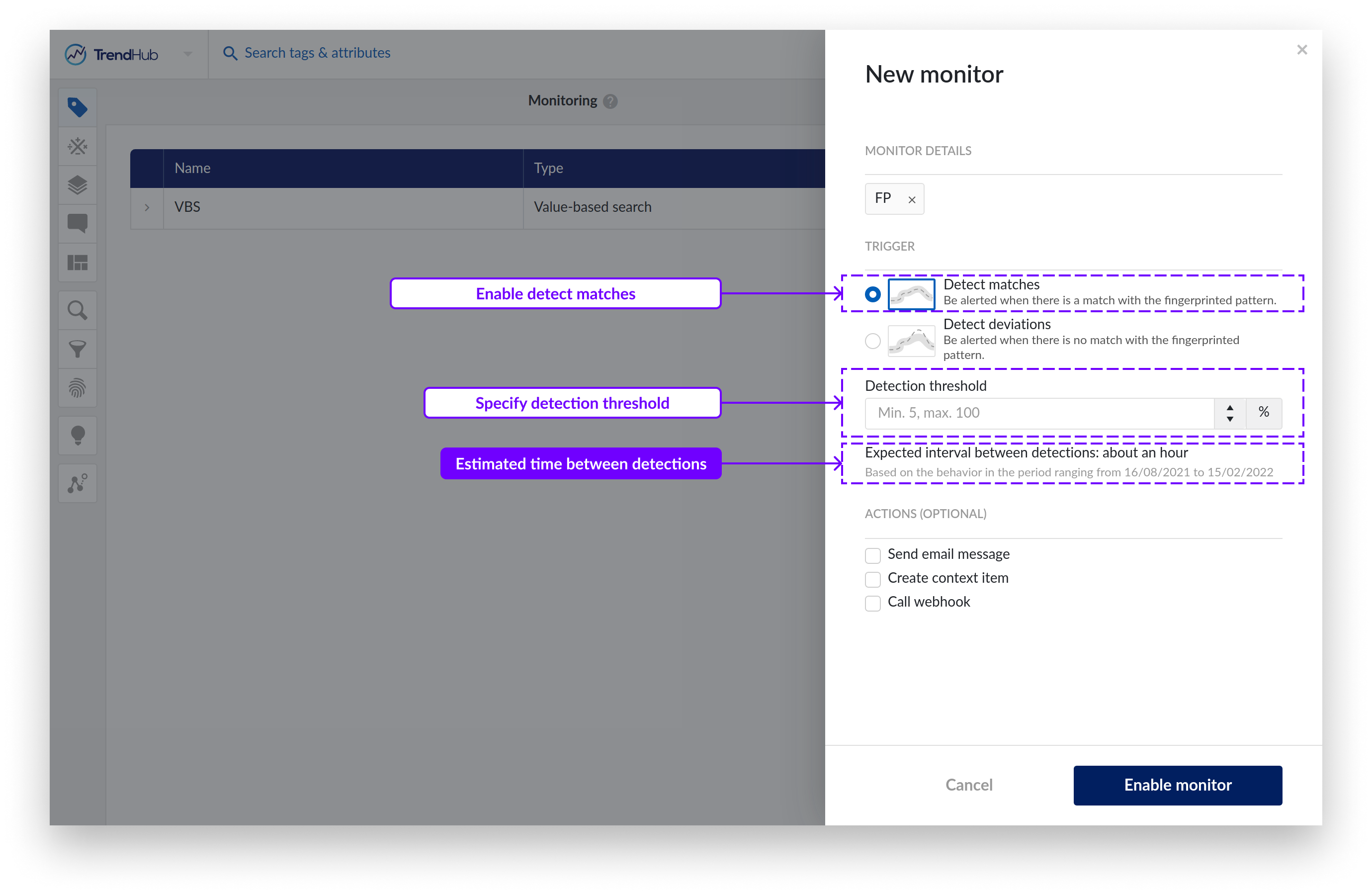This screenshot has width=1372, height=895.
Task: Open the filter funnel sidebar icon
Action: (x=77, y=349)
